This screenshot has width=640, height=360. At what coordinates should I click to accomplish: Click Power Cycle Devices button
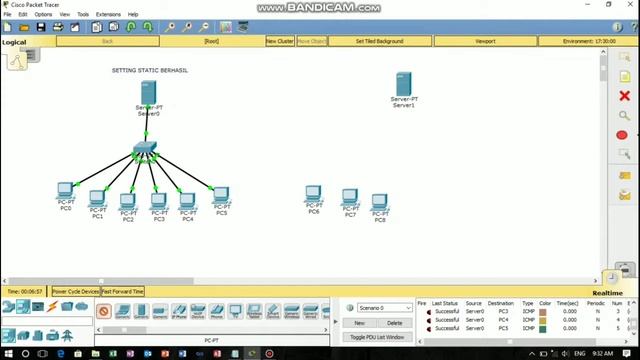(x=76, y=291)
